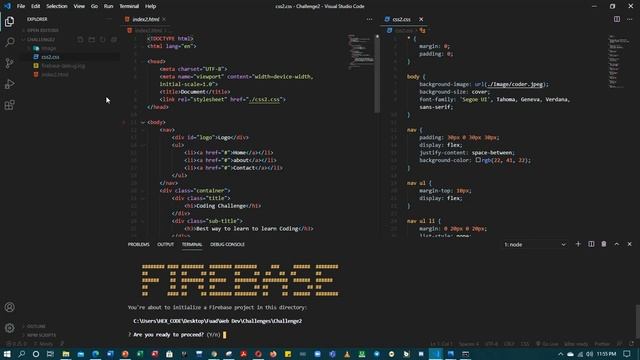The width and height of the screenshot is (640, 360).
Task: Open the Windows notification center icon
Action: [x=627, y=354]
